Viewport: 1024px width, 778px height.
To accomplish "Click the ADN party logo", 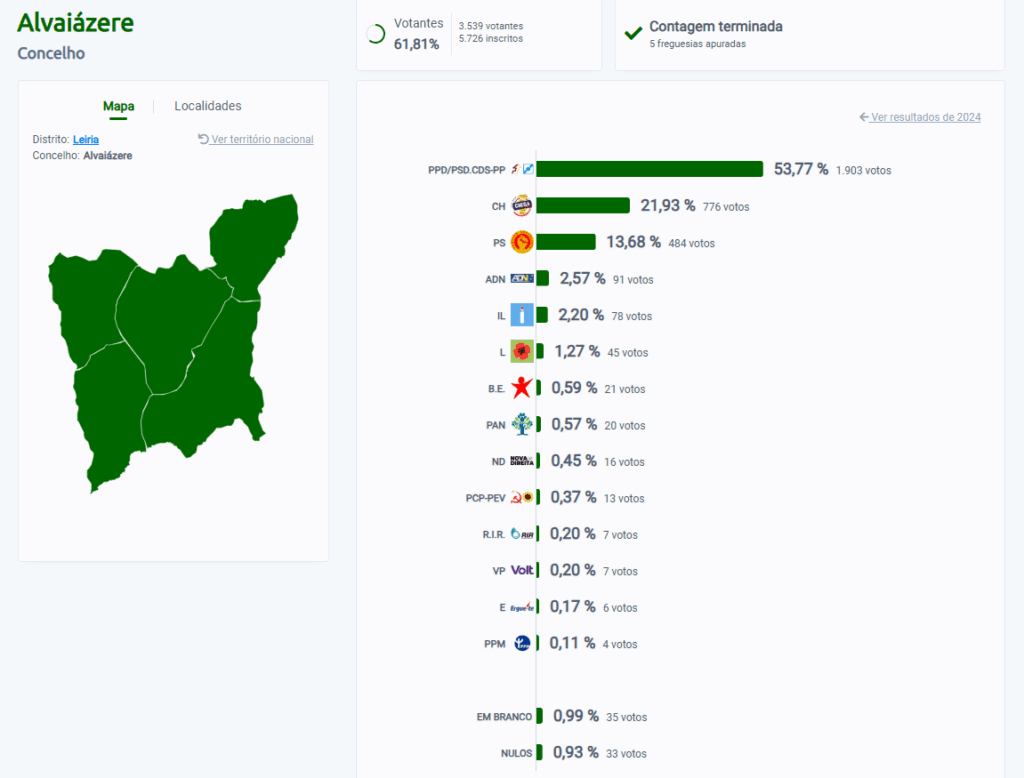I will point(521,279).
